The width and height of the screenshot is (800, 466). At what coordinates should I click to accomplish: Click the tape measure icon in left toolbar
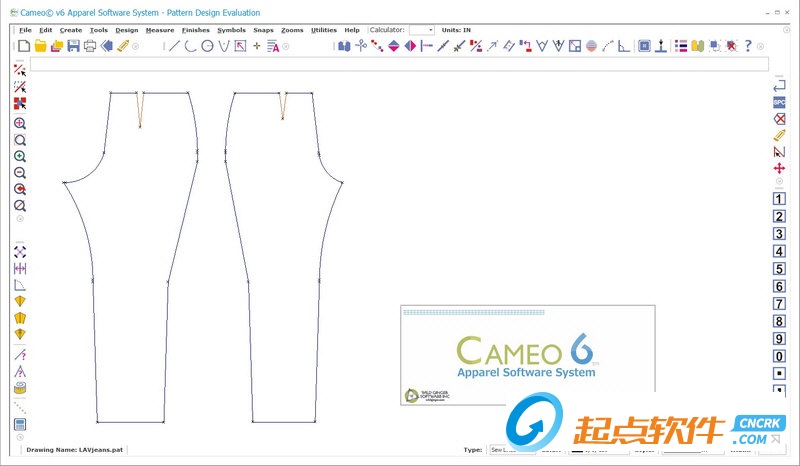[x=20, y=388]
